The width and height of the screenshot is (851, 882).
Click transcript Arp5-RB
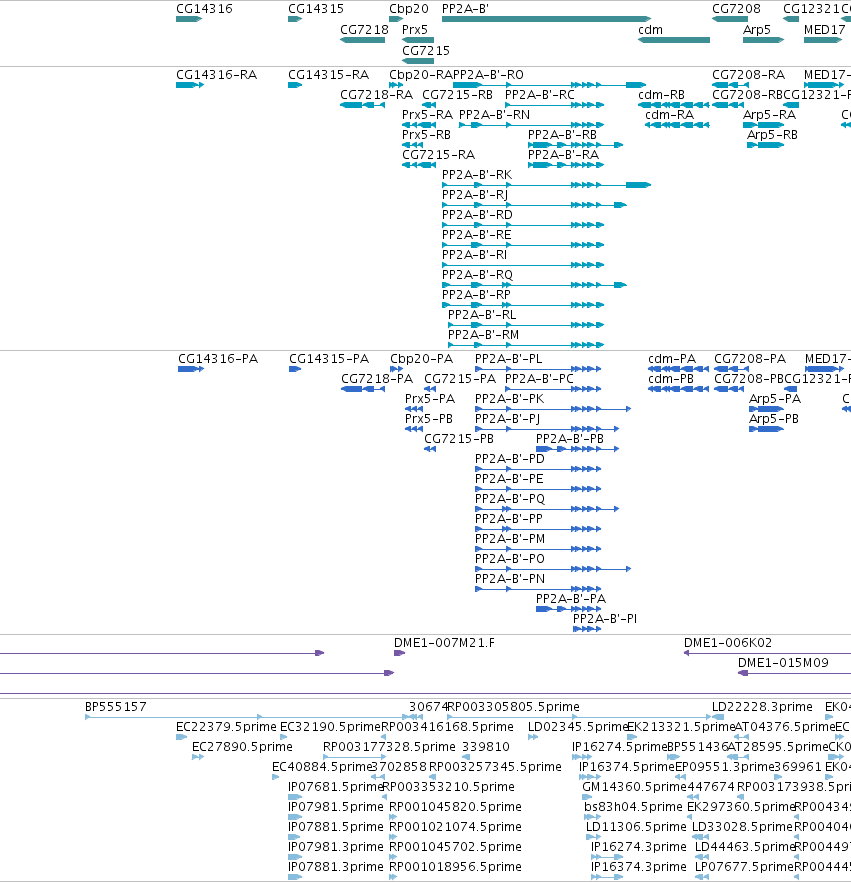[766, 145]
